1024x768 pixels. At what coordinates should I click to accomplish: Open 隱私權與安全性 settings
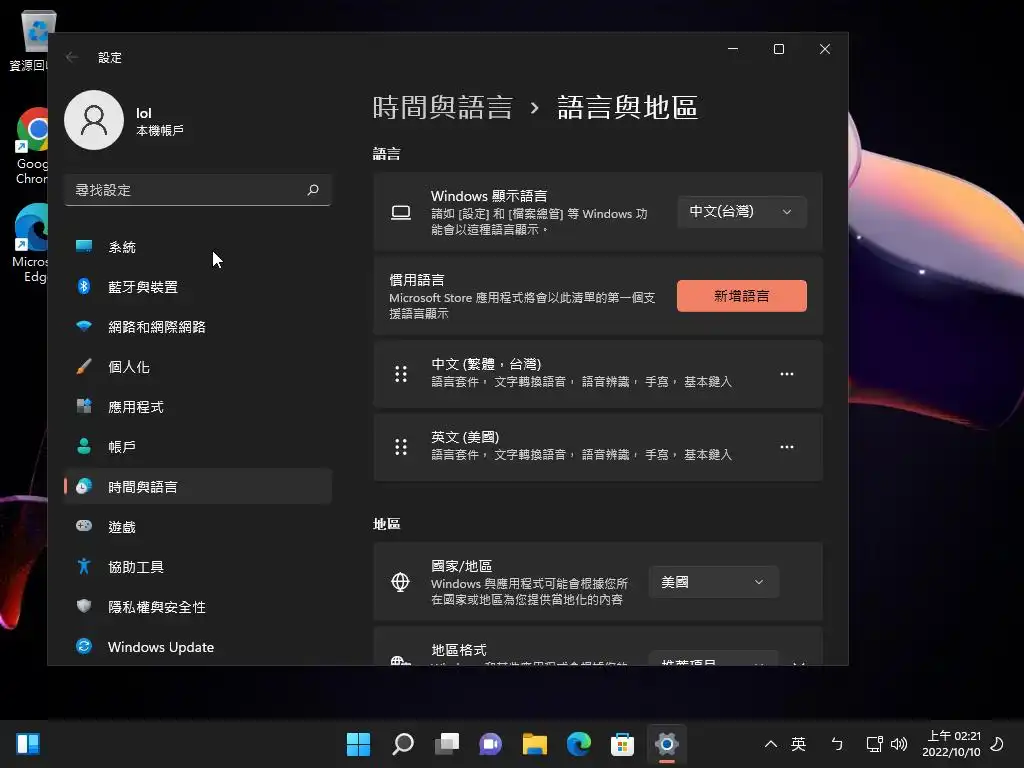[198, 607]
